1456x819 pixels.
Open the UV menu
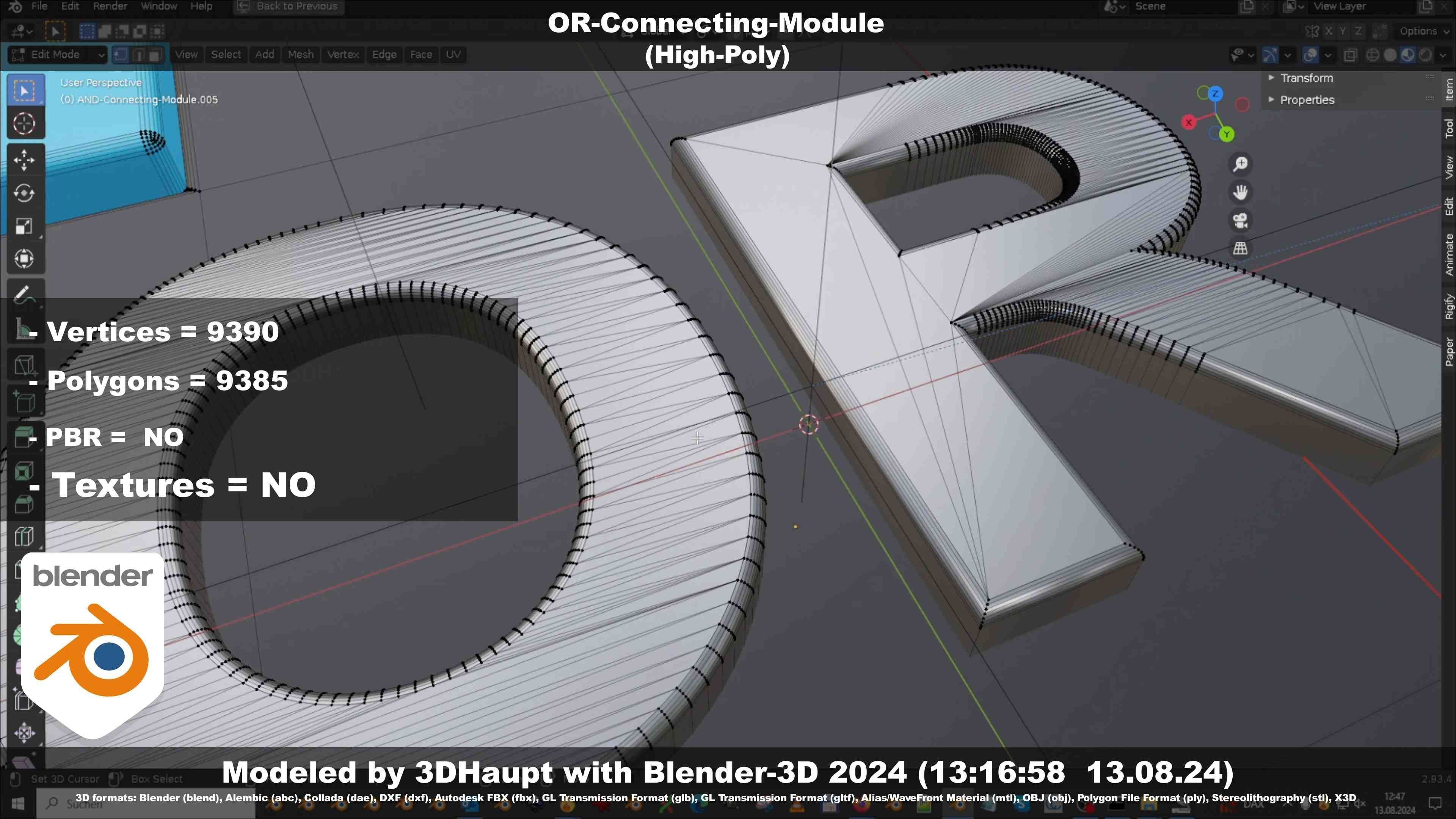(x=453, y=55)
